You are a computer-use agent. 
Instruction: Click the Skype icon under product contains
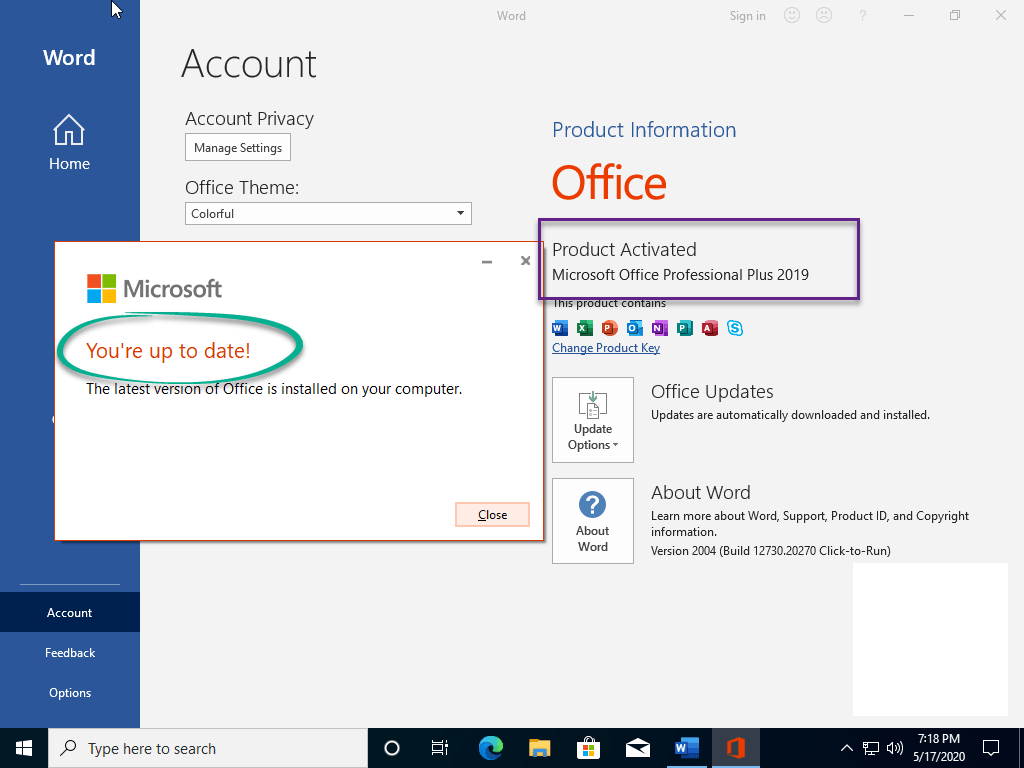click(735, 328)
